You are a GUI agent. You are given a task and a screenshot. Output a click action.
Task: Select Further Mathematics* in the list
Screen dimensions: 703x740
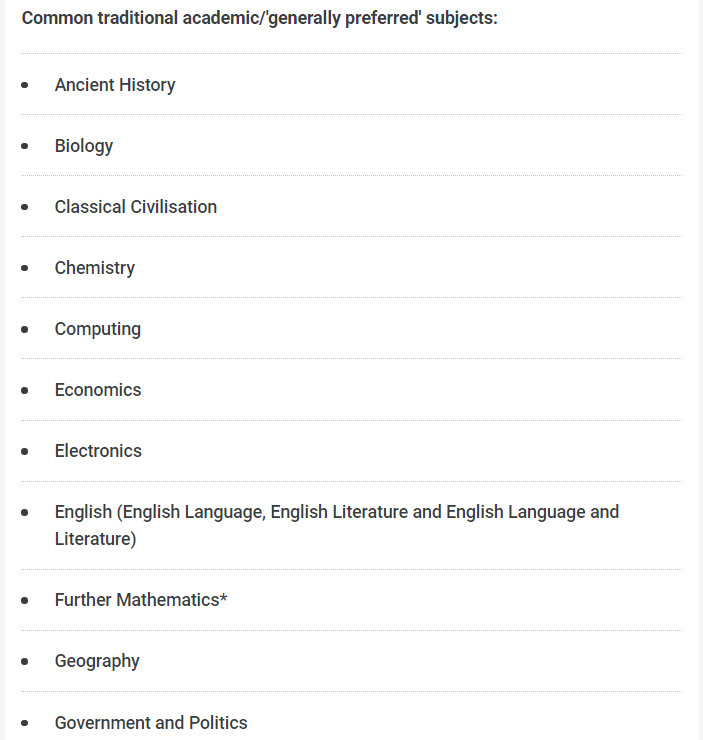(x=141, y=600)
